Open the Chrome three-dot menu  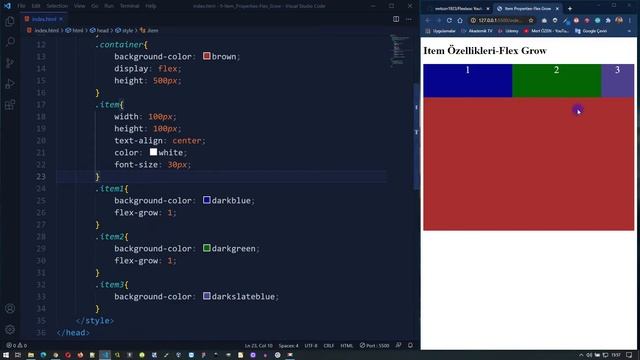630,20
